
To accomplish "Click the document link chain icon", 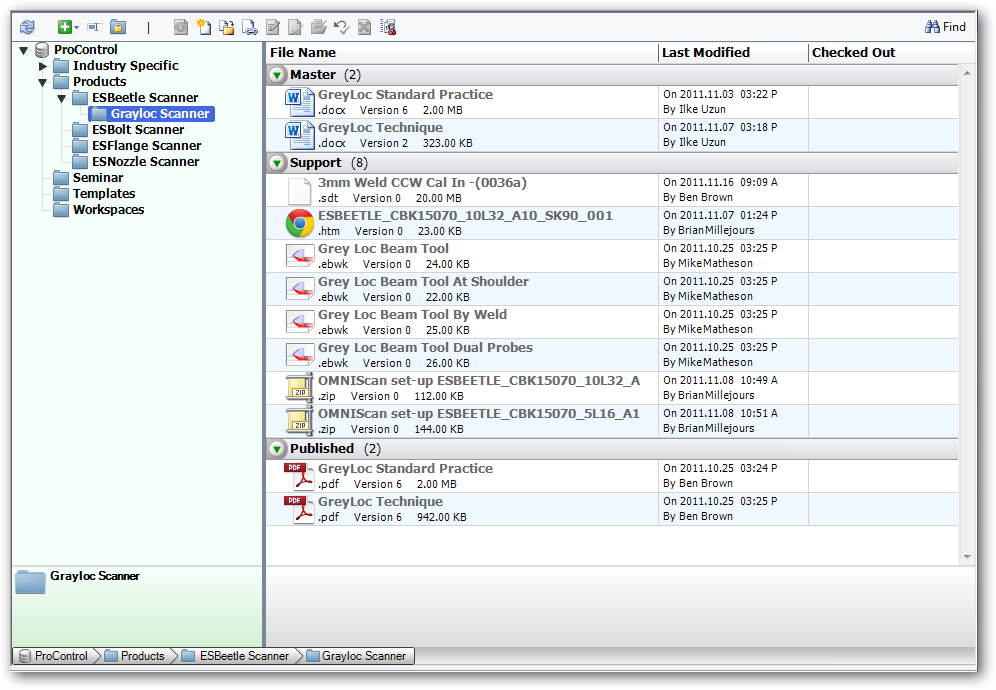I will 250,27.
